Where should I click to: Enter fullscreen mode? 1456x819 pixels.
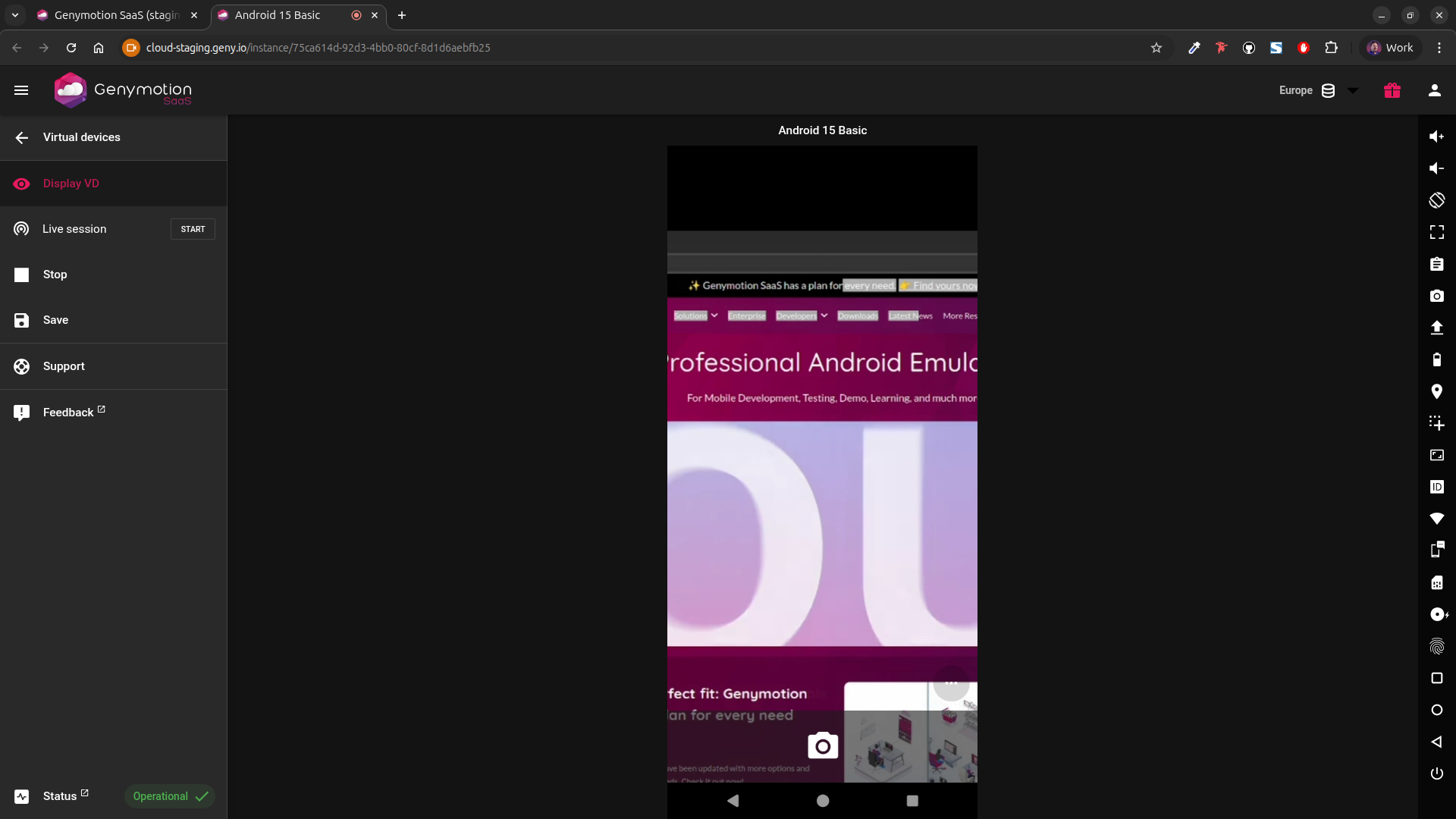coord(1436,232)
